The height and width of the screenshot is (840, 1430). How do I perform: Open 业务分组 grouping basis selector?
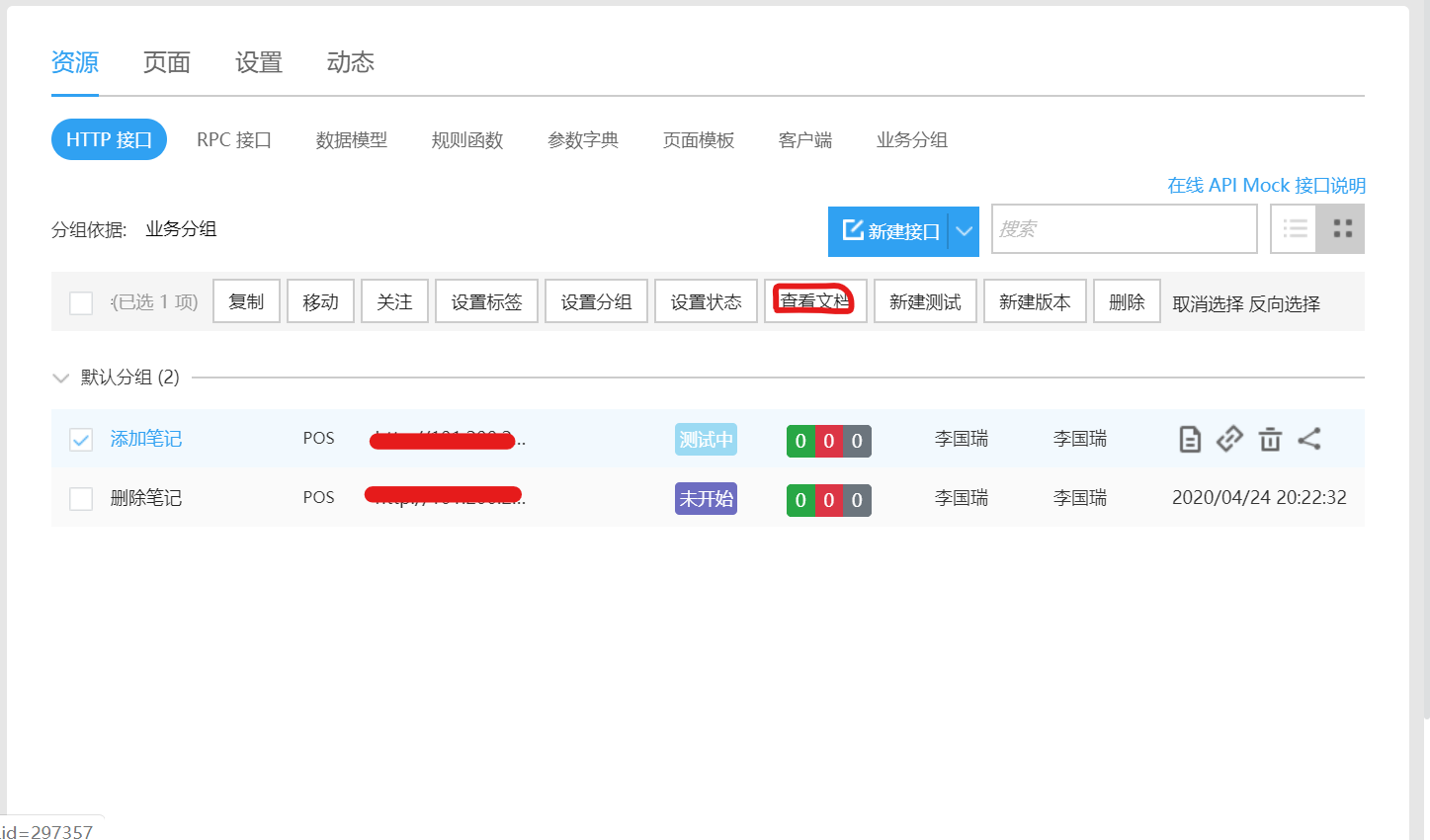(181, 229)
